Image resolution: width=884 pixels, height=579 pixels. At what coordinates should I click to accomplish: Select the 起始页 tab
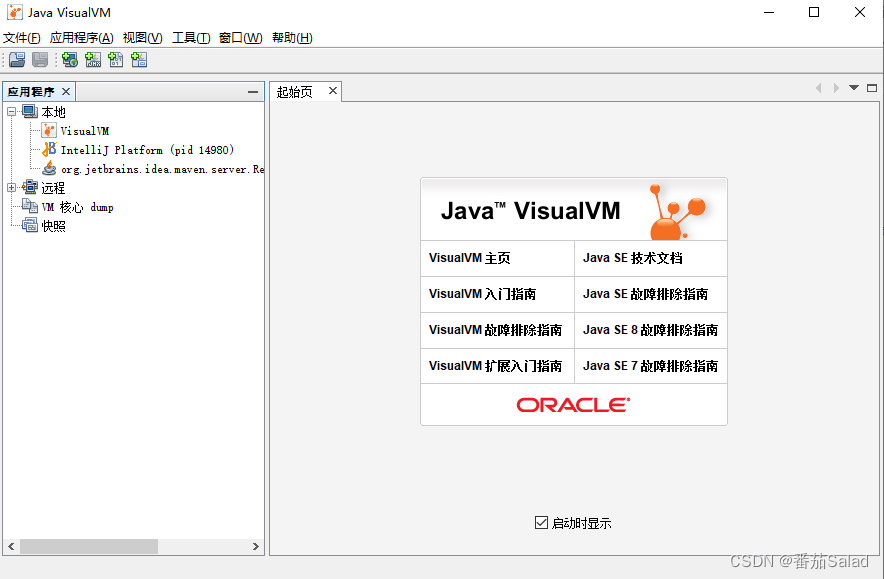pyautogui.click(x=295, y=91)
